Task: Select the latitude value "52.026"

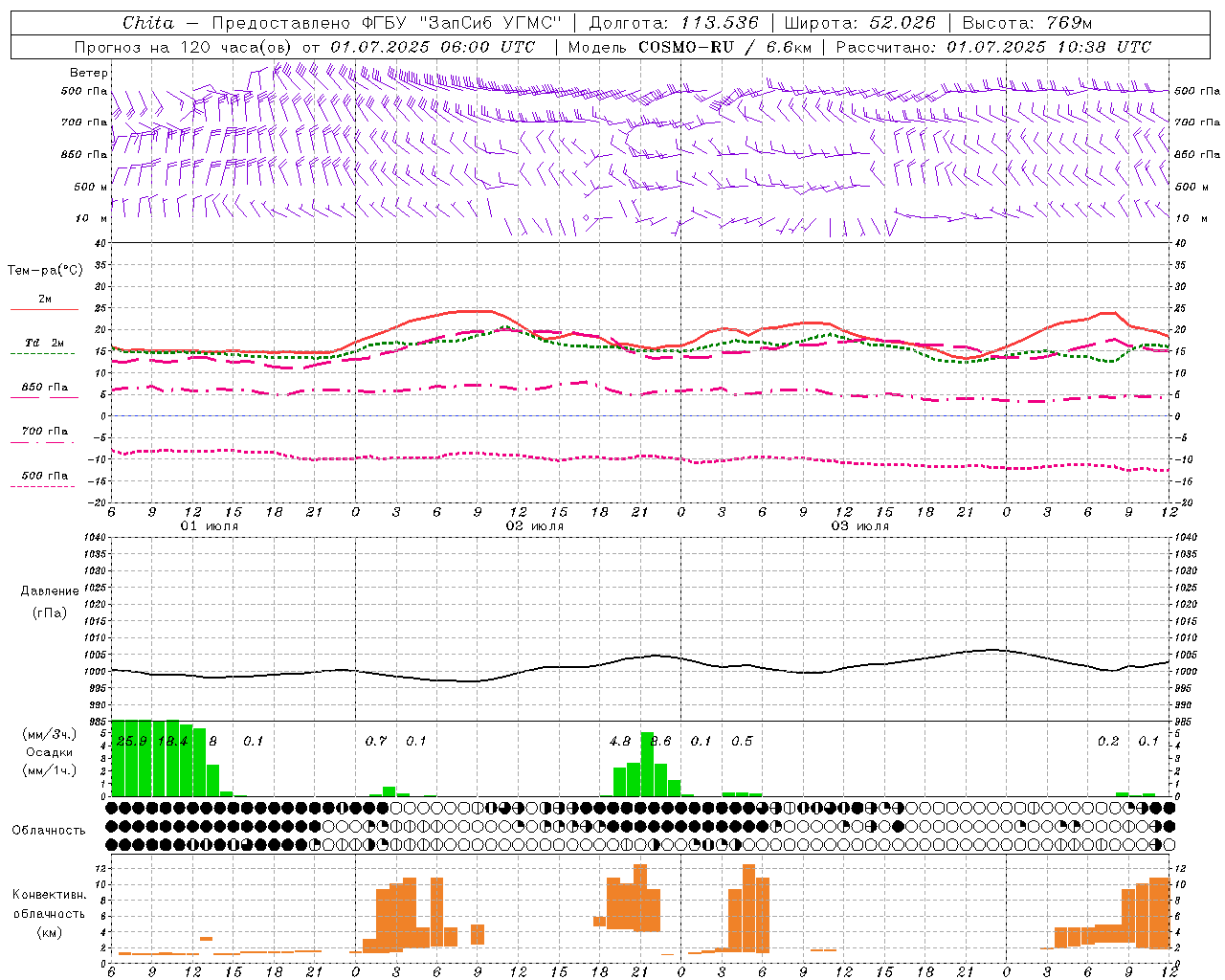Action: (x=902, y=23)
